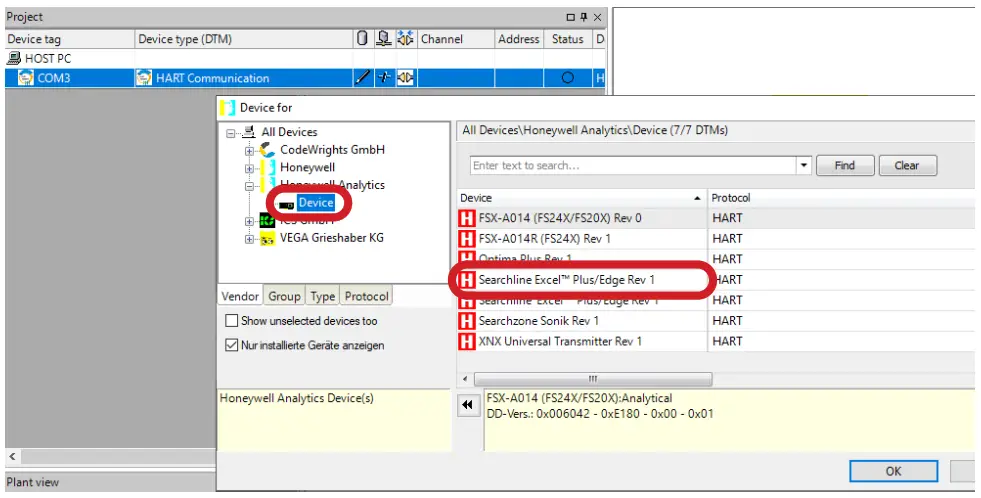Image resolution: width=981 pixels, height=498 pixels.
Task: Click the Device type (DTM) column header
Action: (x=243, y=39)
